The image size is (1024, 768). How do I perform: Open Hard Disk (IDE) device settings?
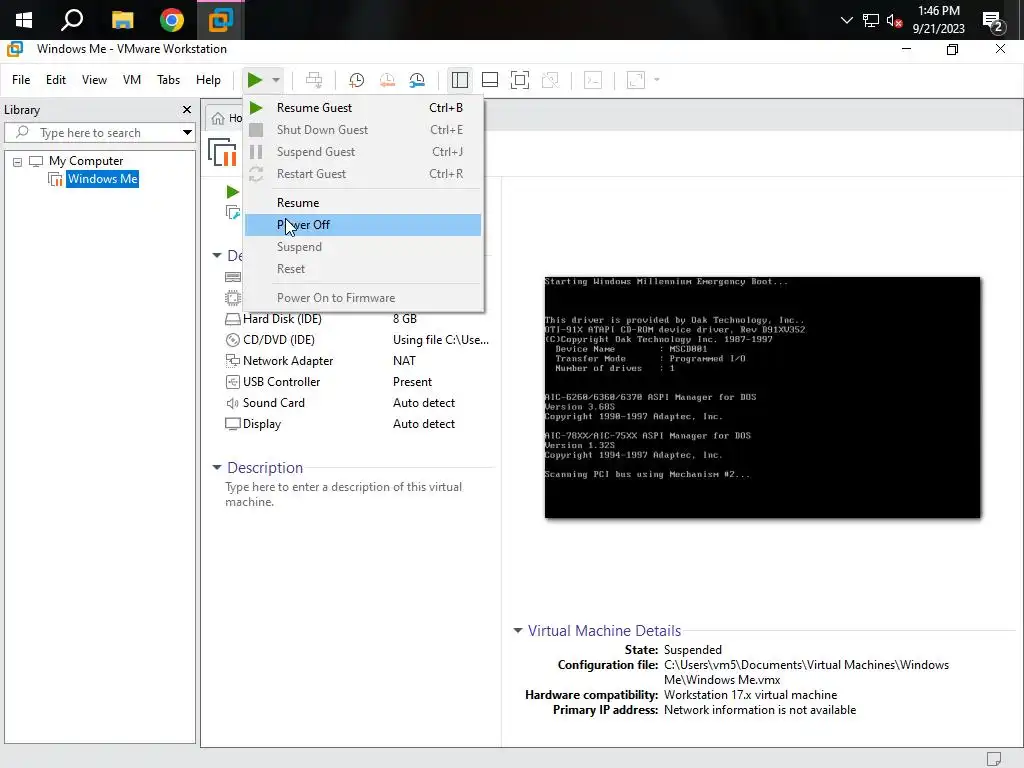282,319
